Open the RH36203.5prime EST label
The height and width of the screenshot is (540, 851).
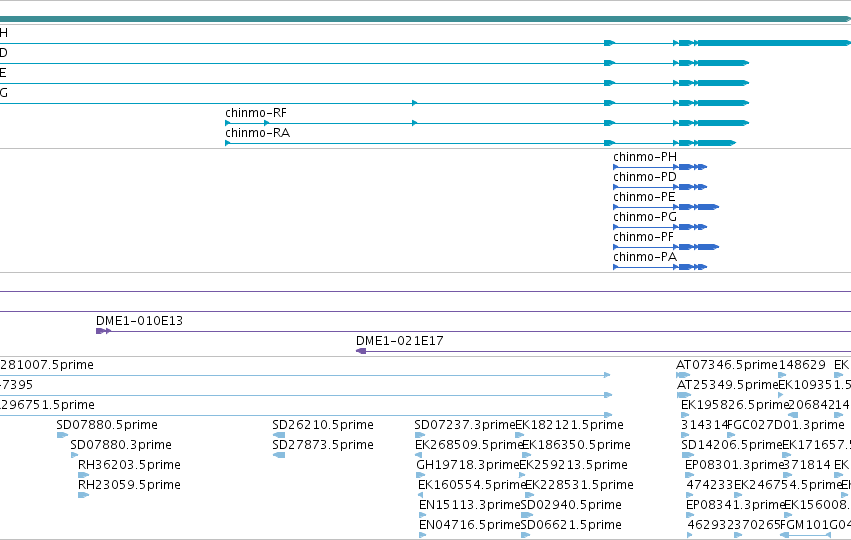coord(129,465)
